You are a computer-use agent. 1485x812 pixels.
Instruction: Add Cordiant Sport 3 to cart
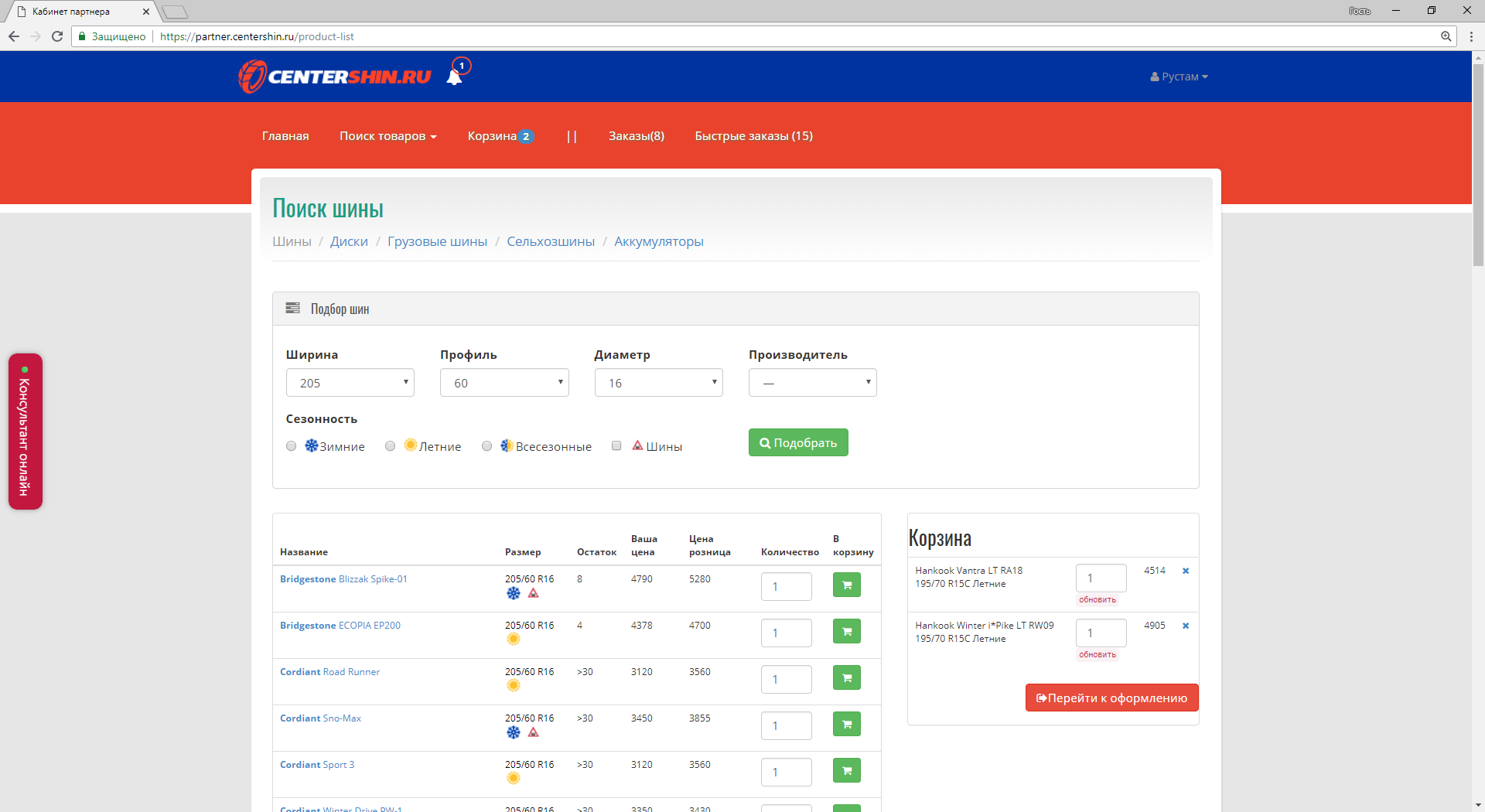tap(847, 771)
